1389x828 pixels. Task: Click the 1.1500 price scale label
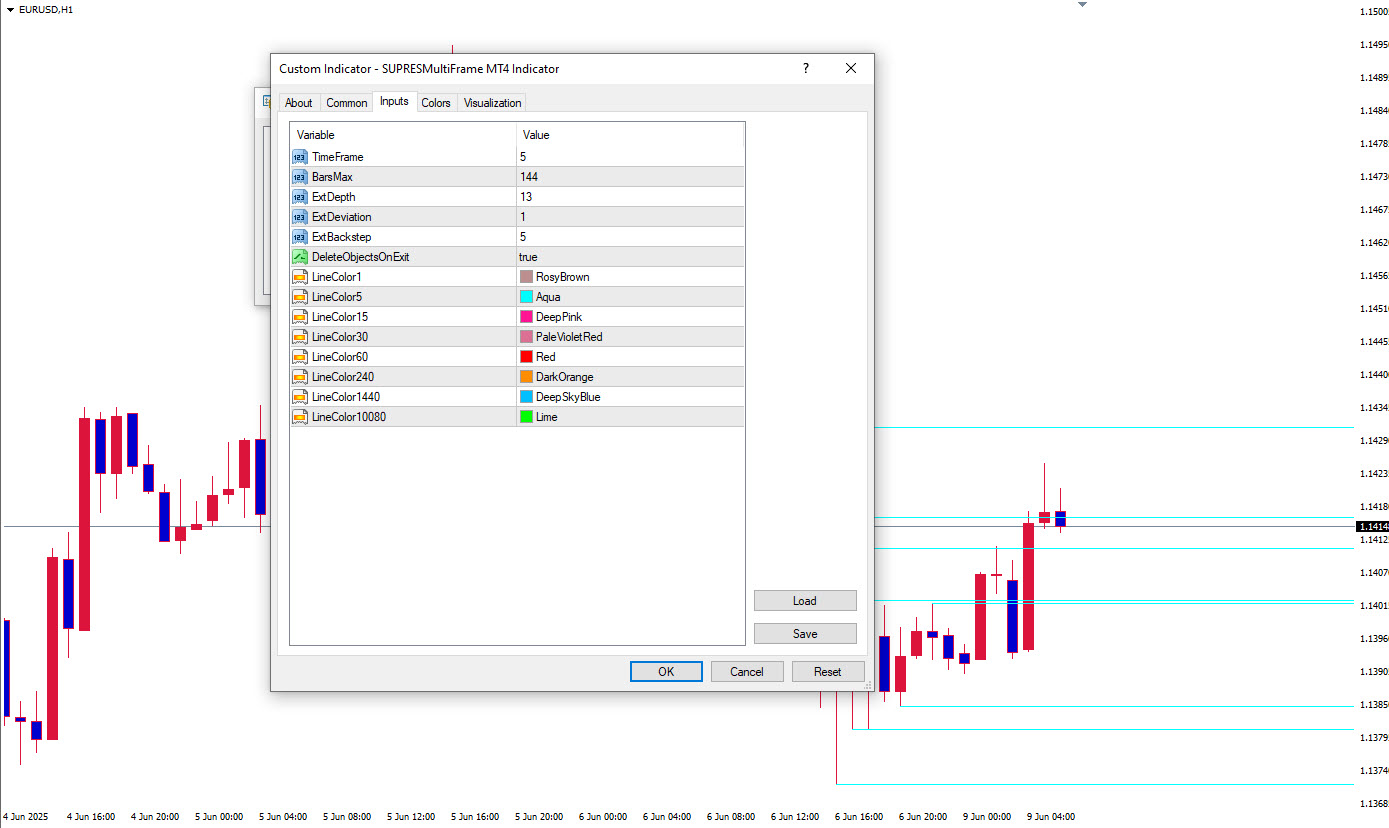click(1374, 12)
